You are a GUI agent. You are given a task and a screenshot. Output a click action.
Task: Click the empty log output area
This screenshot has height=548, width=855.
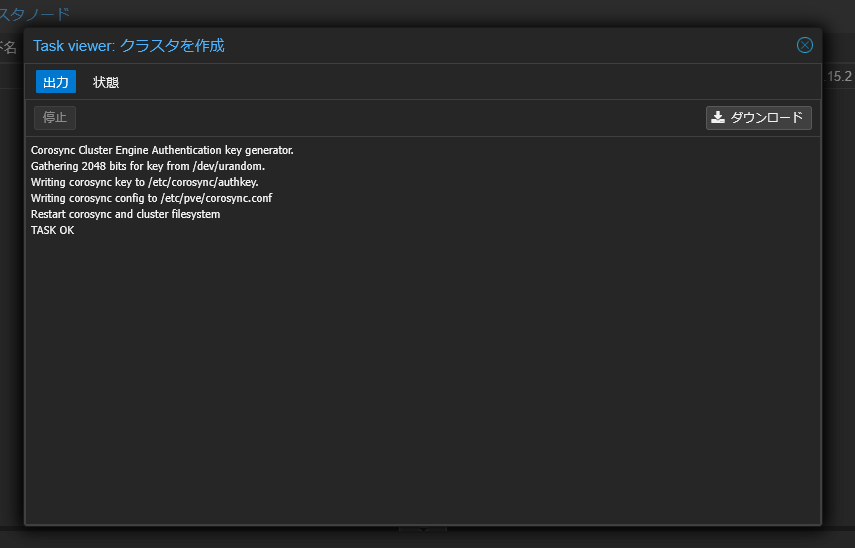coord(423,376)
